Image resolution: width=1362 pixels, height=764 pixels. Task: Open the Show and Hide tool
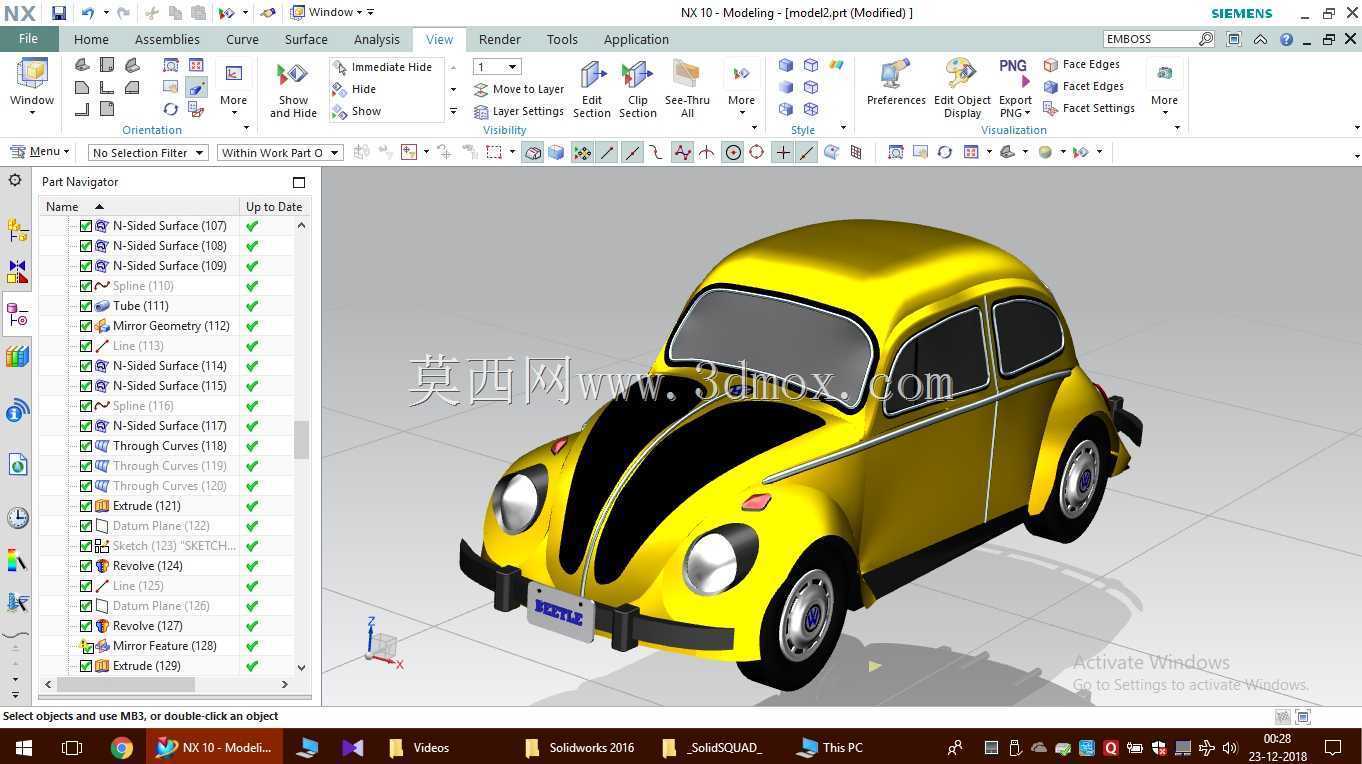click(293, 90)
